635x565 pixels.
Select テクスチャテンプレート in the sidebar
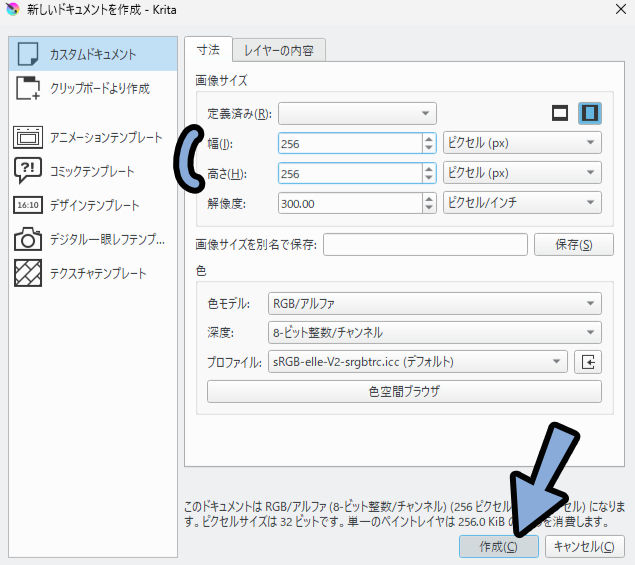click(x=93, y=273)
